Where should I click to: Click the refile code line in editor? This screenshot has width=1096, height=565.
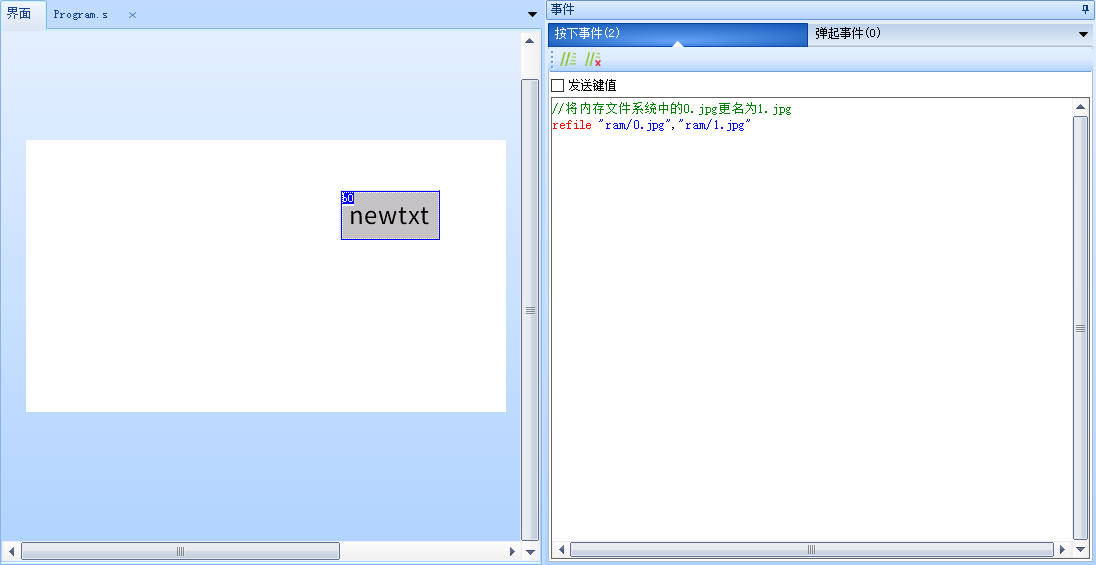[x=650, y=125]
